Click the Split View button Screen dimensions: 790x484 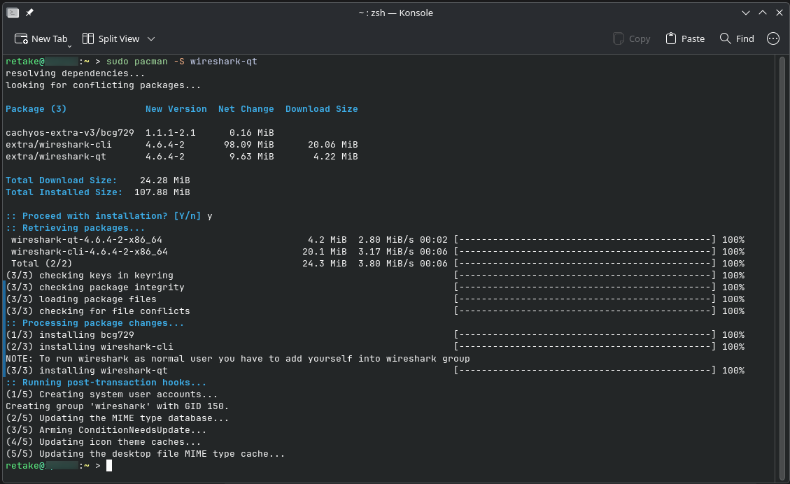[111, 39]
